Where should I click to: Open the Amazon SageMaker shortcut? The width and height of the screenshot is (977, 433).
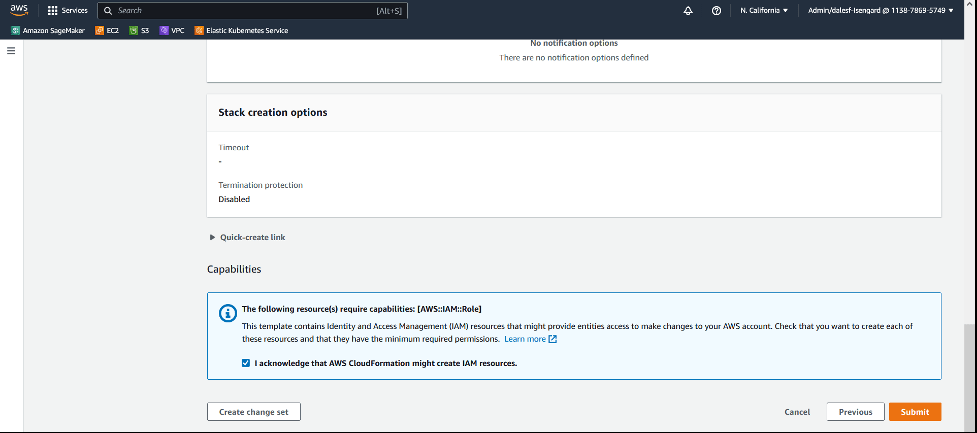click(x=49, y=30)
